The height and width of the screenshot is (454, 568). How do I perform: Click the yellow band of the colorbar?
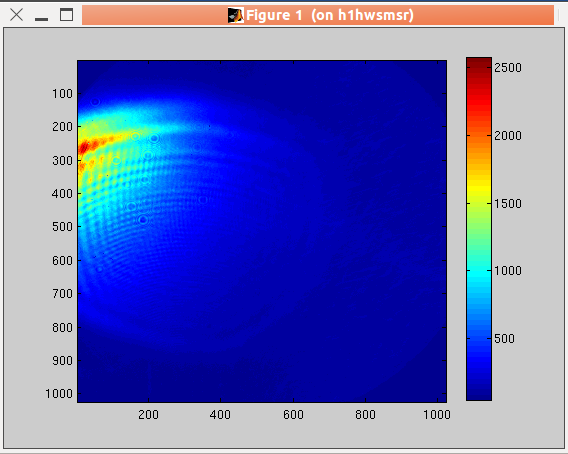pos(479,188)
